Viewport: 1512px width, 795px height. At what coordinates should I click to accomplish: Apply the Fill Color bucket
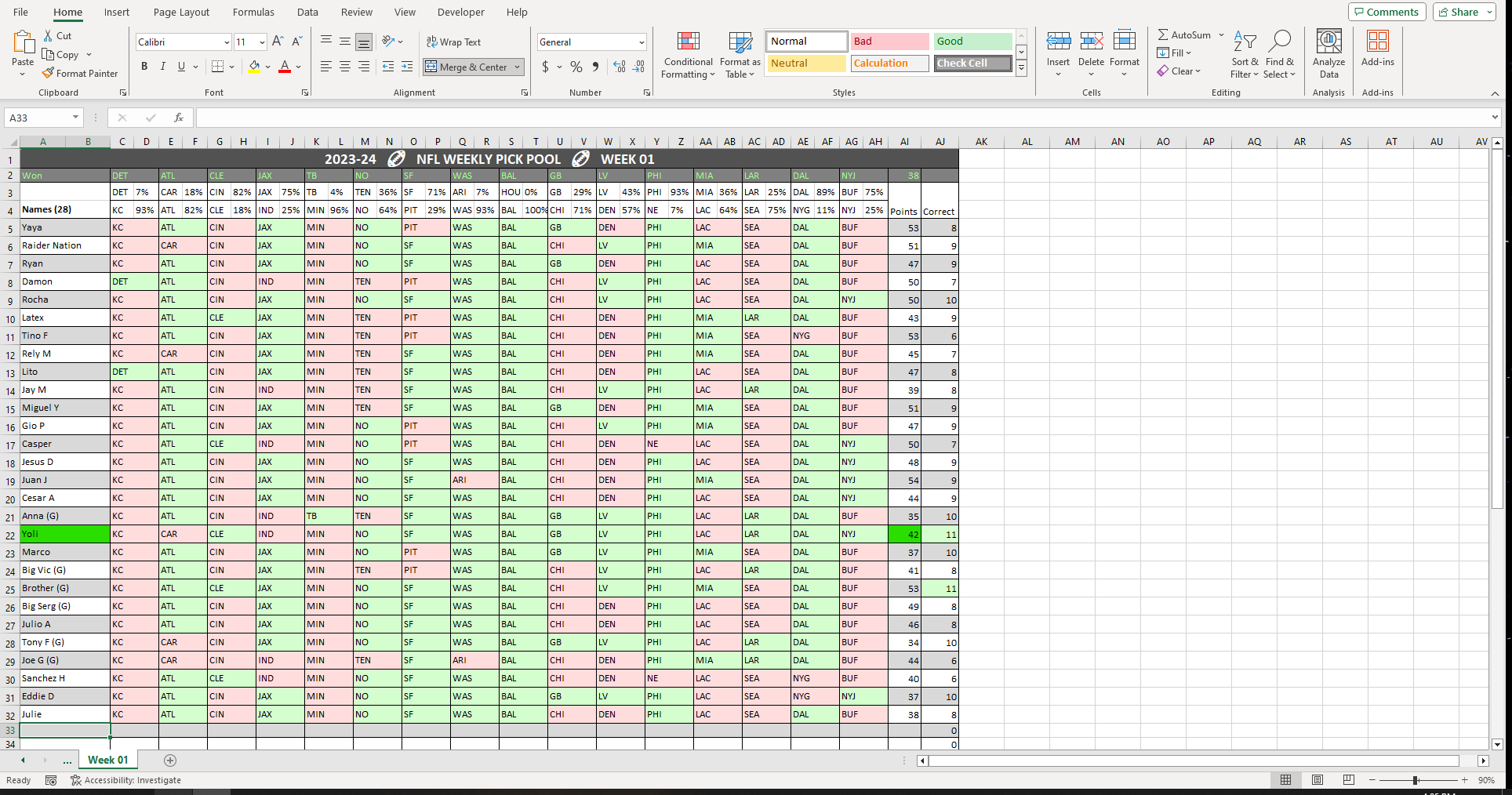coord(254,67)
